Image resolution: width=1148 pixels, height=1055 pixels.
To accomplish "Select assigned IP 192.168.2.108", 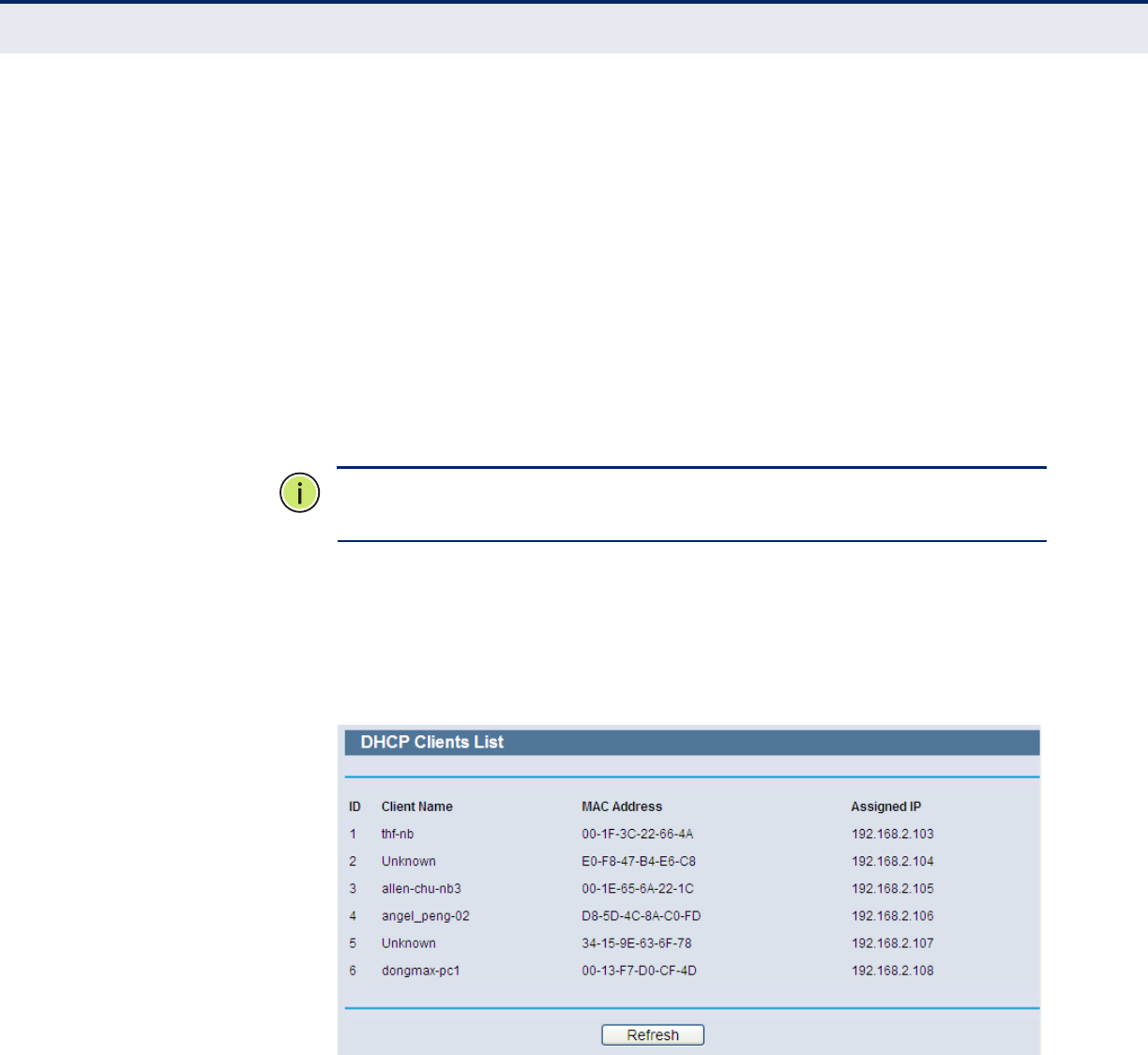I will pos(893,971).
